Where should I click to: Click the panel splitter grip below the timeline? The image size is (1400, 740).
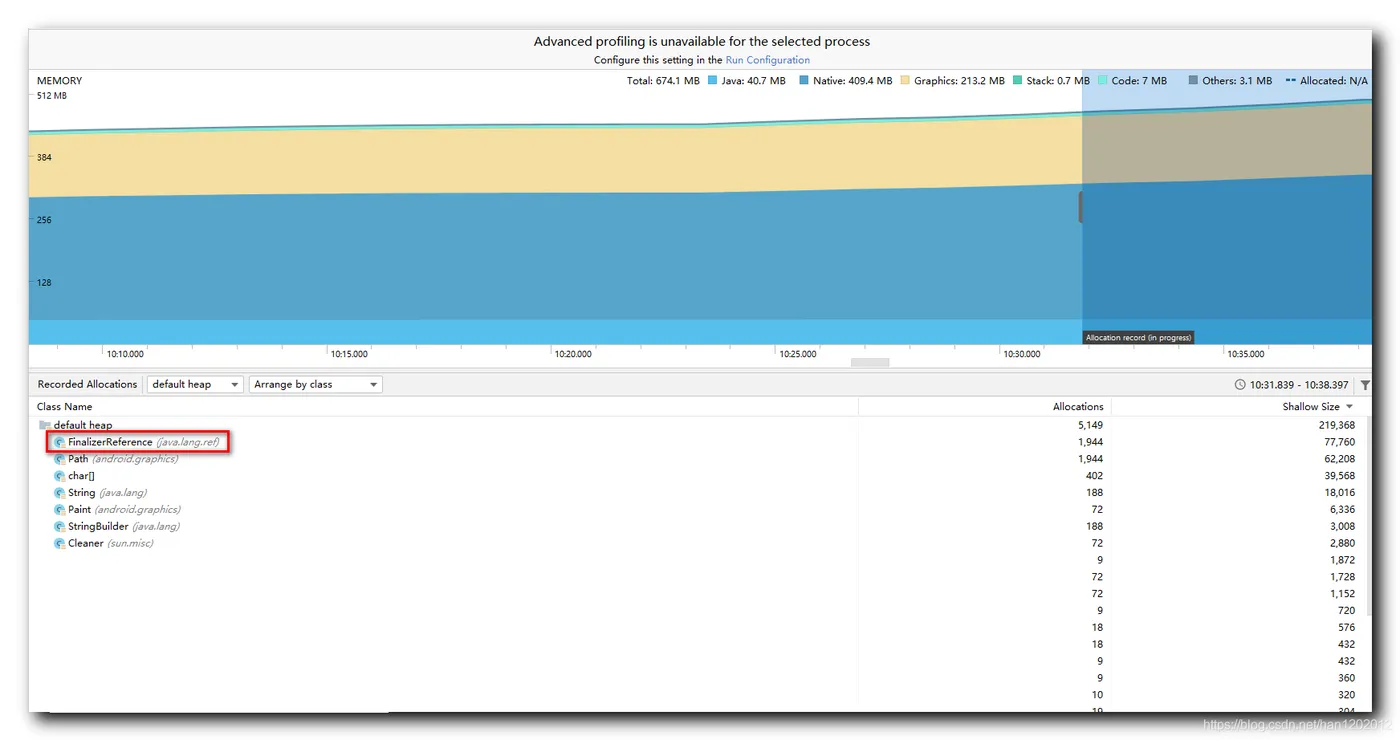click(869, 362)
